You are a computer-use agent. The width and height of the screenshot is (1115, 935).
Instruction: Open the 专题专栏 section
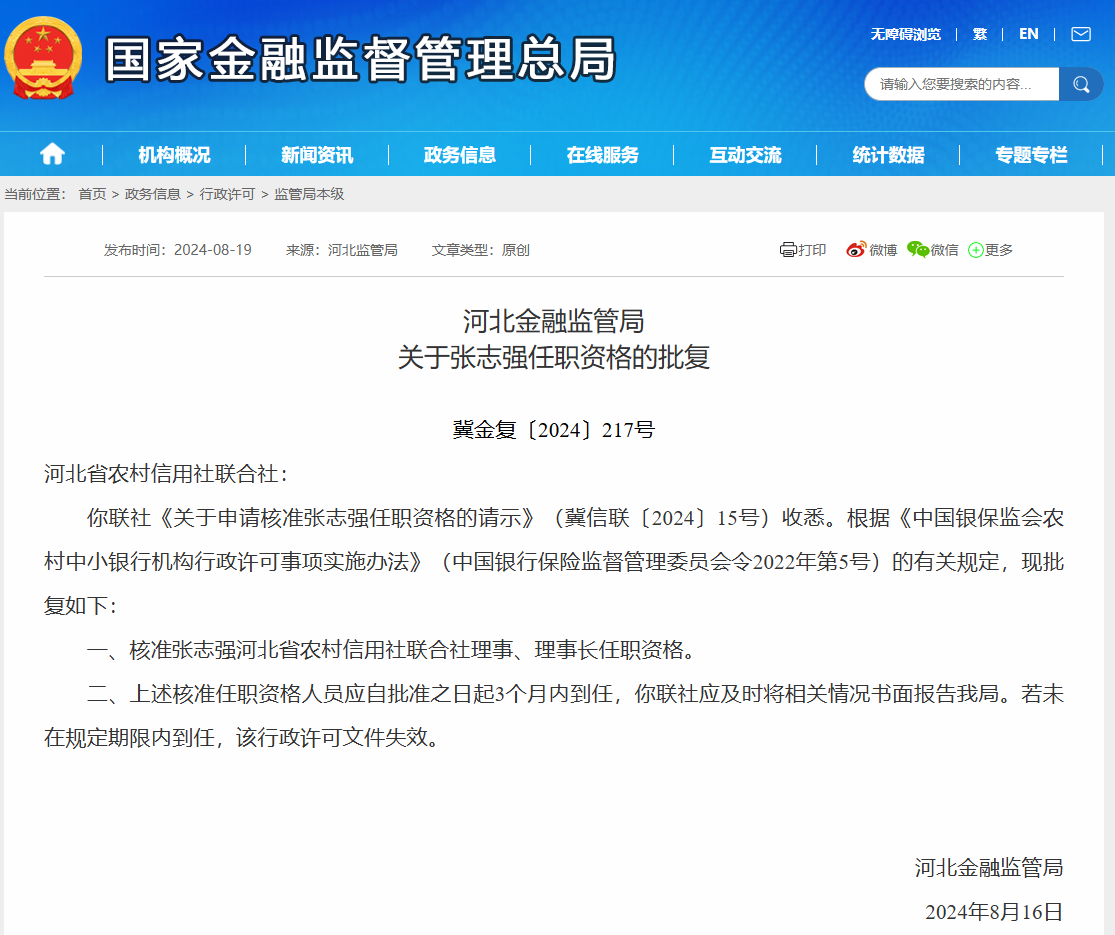pyautogui.click(x=1032, y=154)
